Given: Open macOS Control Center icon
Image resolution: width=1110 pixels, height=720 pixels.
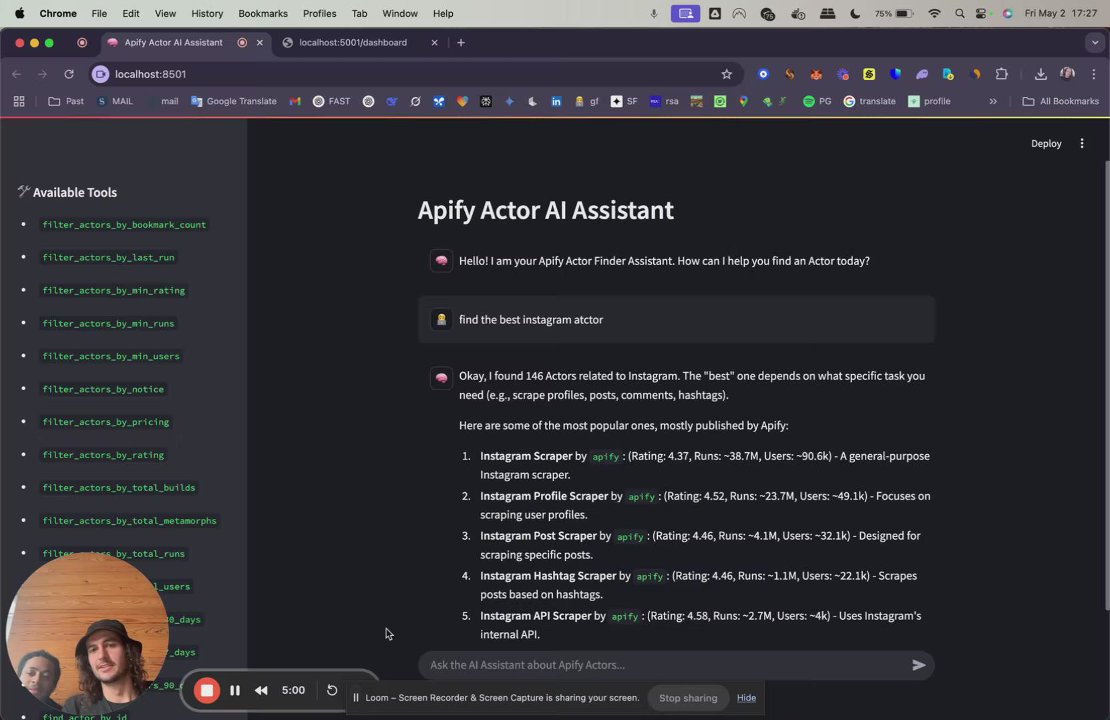Looking at the screenshot, I should pos(981,13).
